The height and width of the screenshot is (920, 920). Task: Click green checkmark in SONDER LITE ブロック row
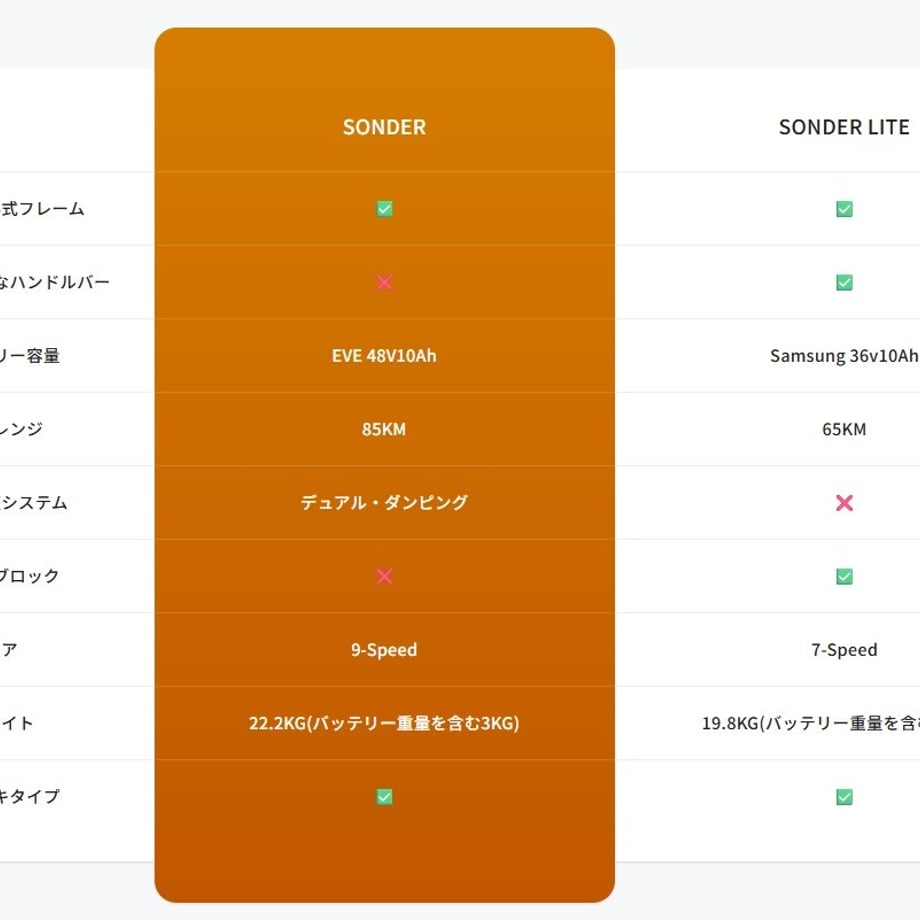[844, 576]
